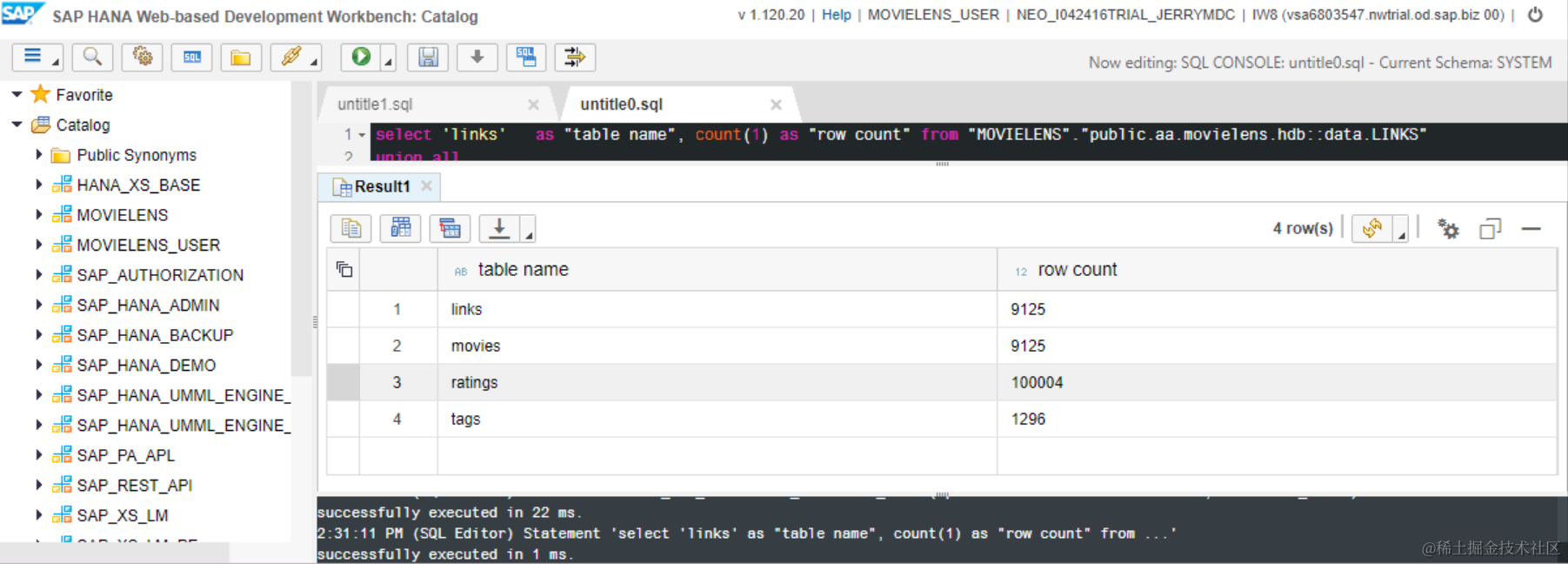Image resolution: width=1568 pixels, height=564 pixels.
Task: Collapse the Catalog tree node
Action: [17, 124]
